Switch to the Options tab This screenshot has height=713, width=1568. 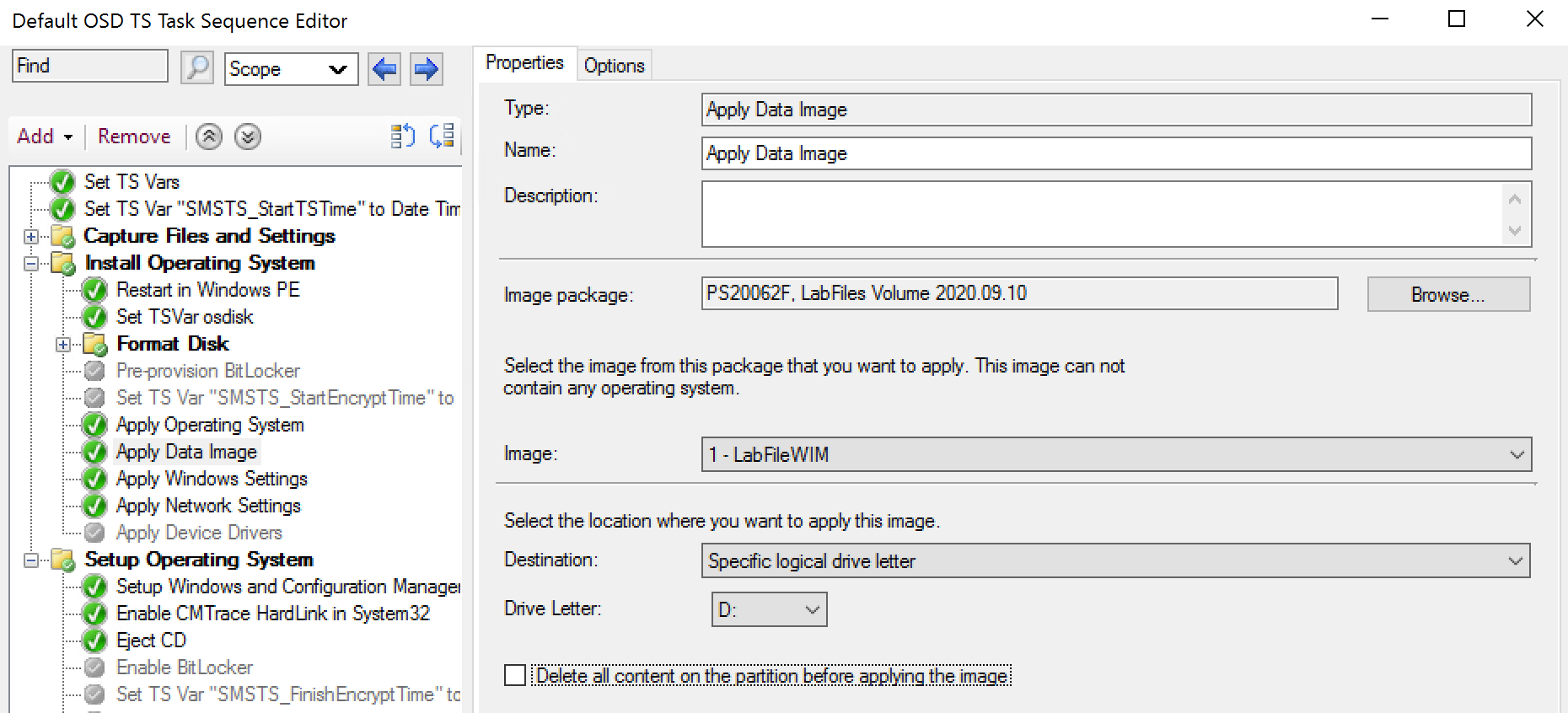coord(614,66)
